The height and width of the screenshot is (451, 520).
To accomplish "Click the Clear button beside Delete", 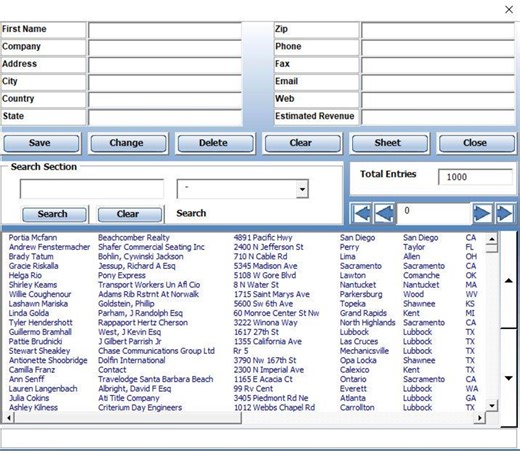I will pos(303,143).
